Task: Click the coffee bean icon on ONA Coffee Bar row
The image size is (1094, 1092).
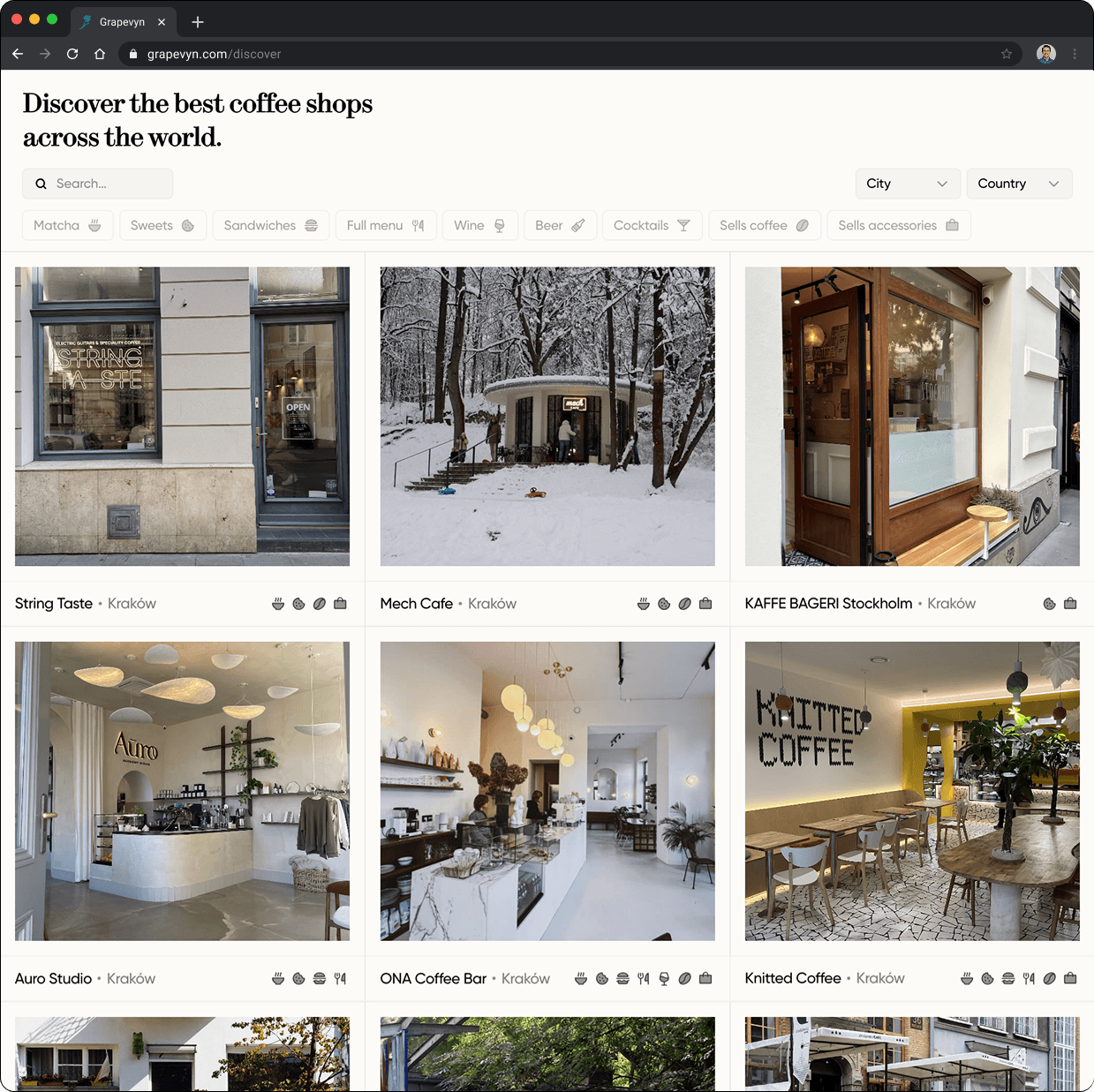Action: pyautogui.click(x=684, y=978)
